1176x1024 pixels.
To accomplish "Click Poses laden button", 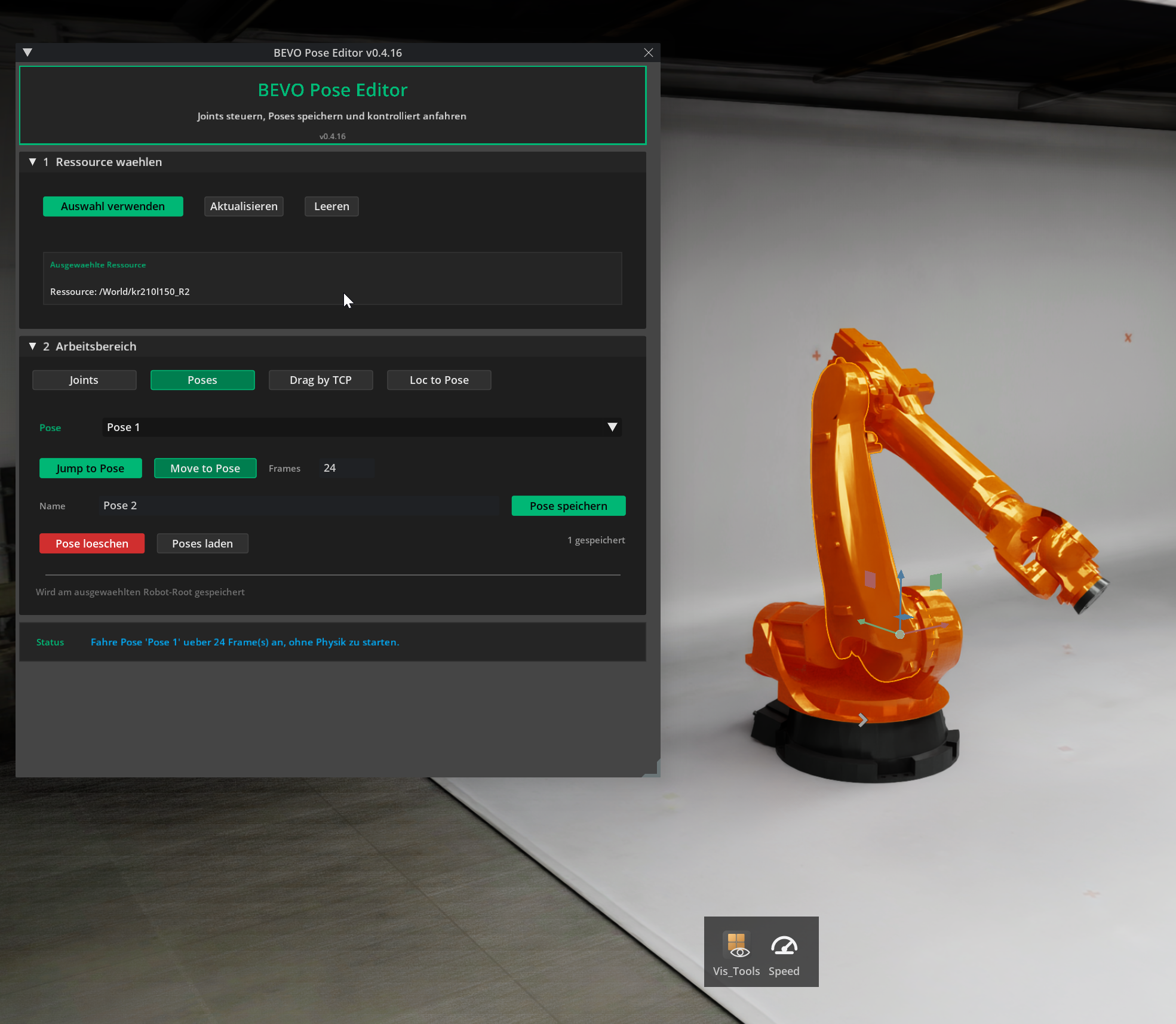I will (202, 544).
